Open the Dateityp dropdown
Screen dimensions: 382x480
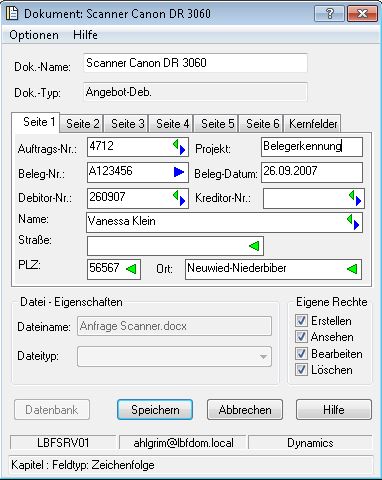click(174, 357)
